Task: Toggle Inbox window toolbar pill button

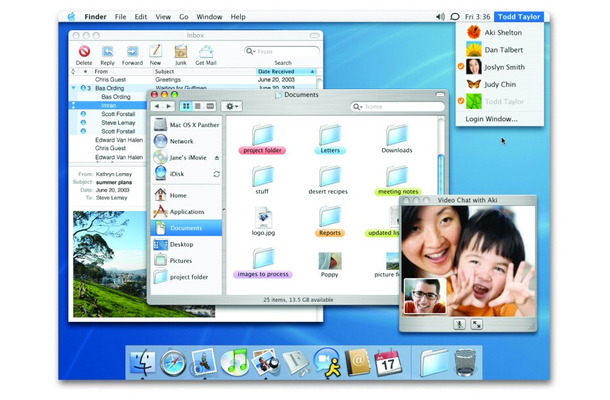Action: pos(314,35)
